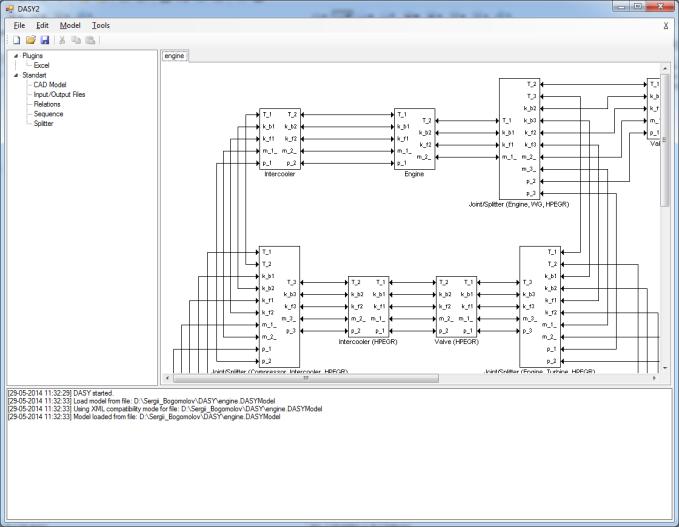Click the Joint/Splitter (Engine, WG, HPEGR) label
Viewport: 679px width, 527px height.
tap(519, 204)
